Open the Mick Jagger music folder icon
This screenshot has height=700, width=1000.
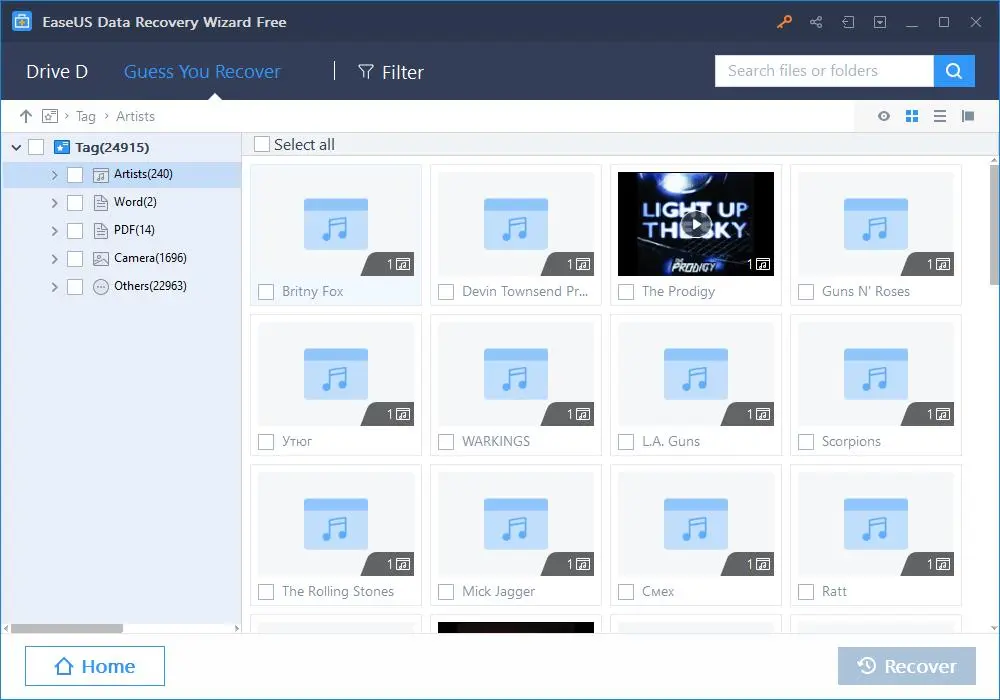516,524
